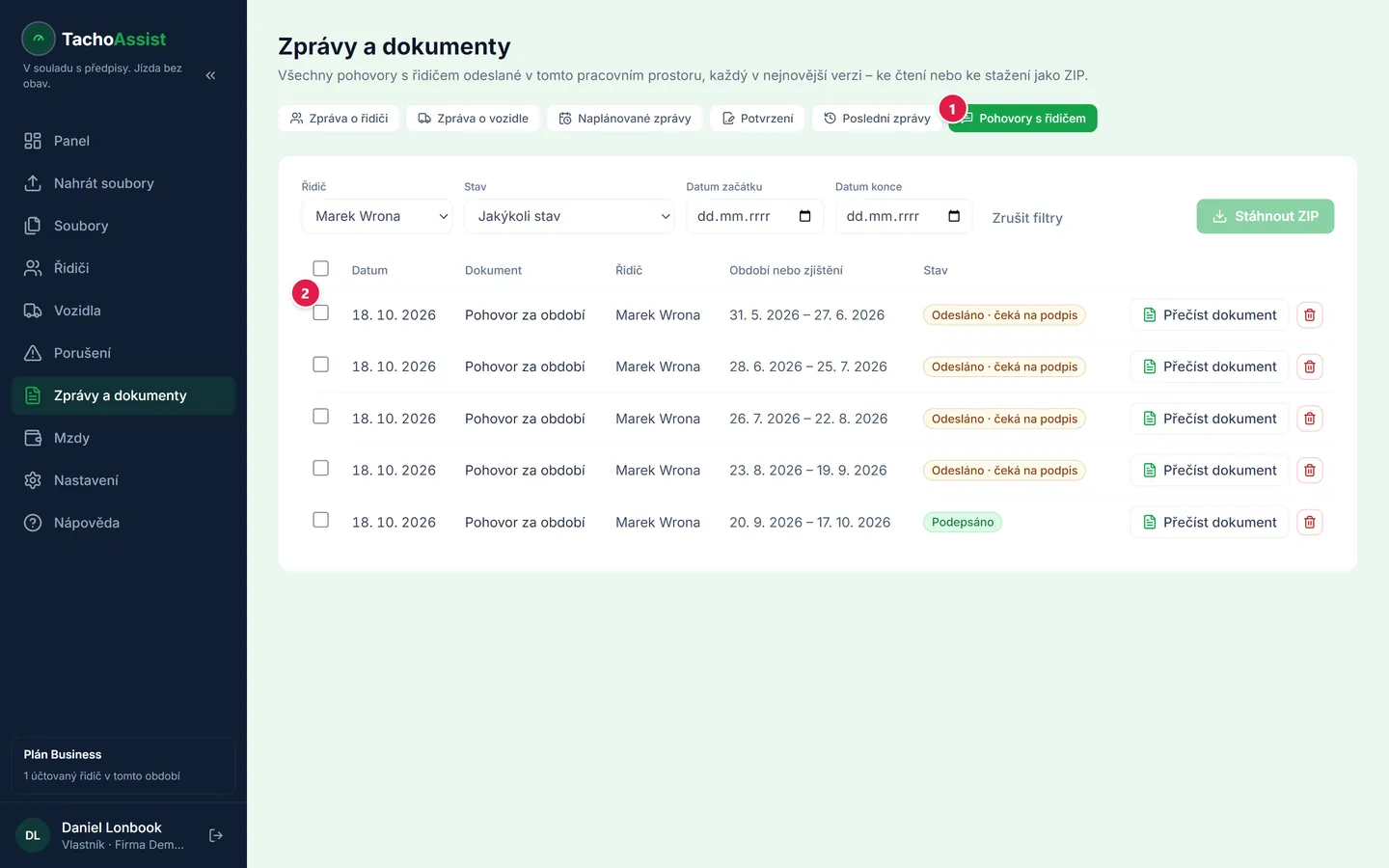1389x868 pixels.
Task: Delete the signed 20. 9. 2026 – 17. 10. 2026 document
Action: [x=1310, y=522]
